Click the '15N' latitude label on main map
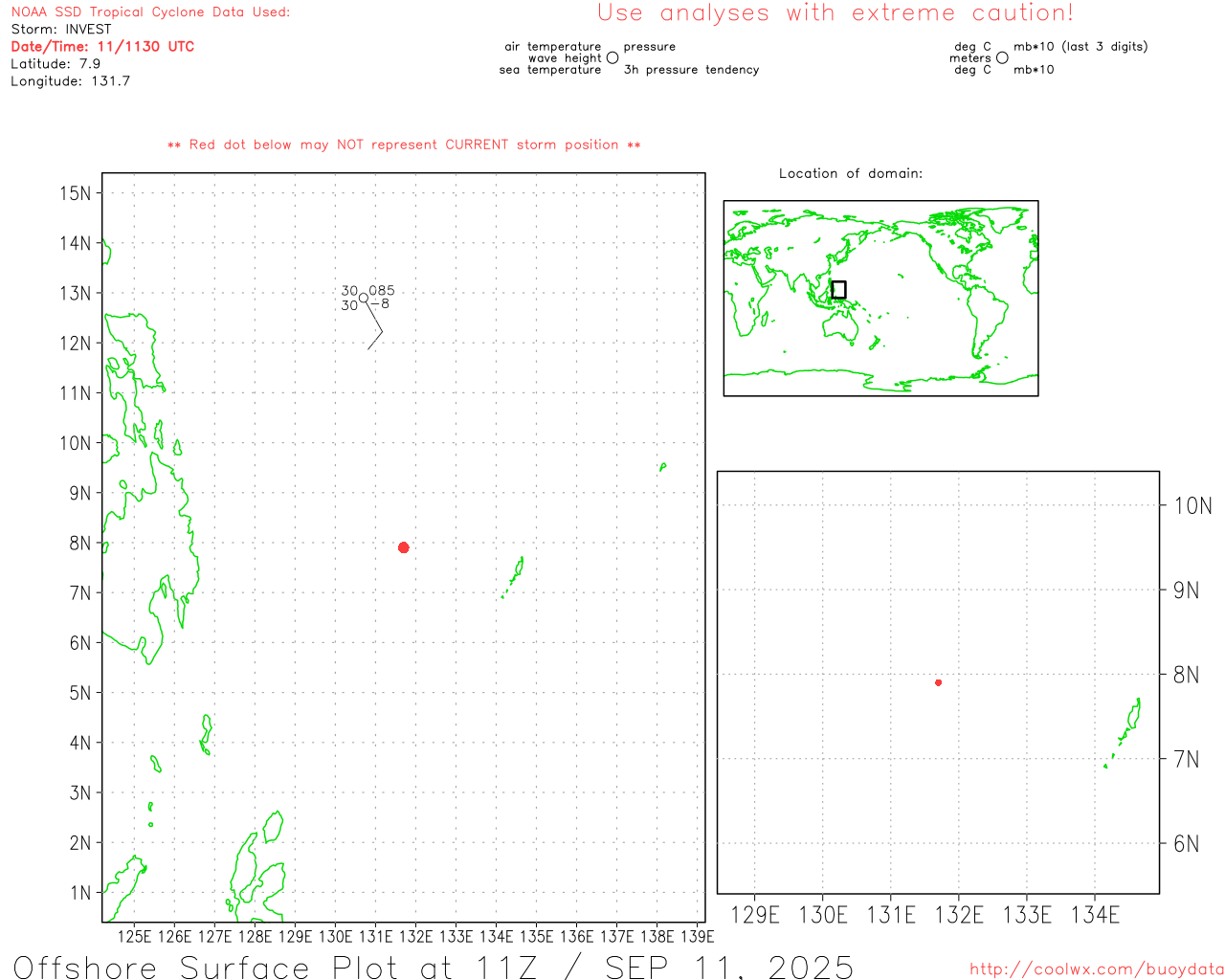The image size is (1225, 980). click(76, 193)
